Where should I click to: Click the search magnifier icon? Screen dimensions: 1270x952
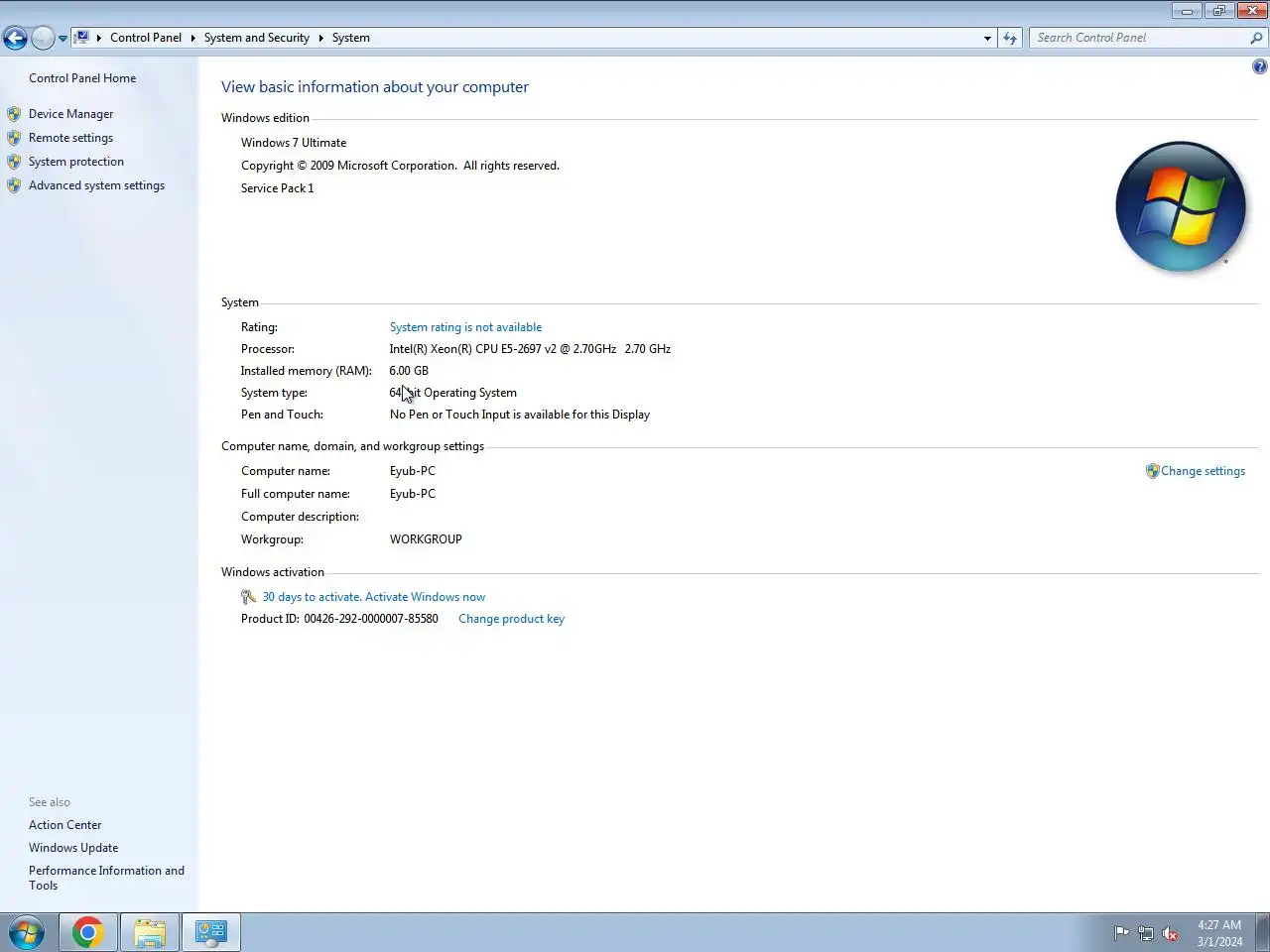click(1257, 38)
